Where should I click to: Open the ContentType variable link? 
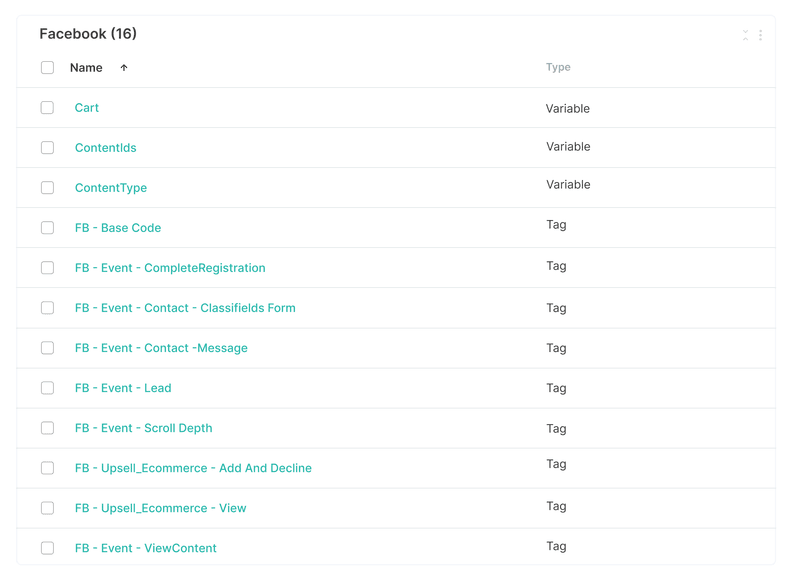(x=111, y=188)
